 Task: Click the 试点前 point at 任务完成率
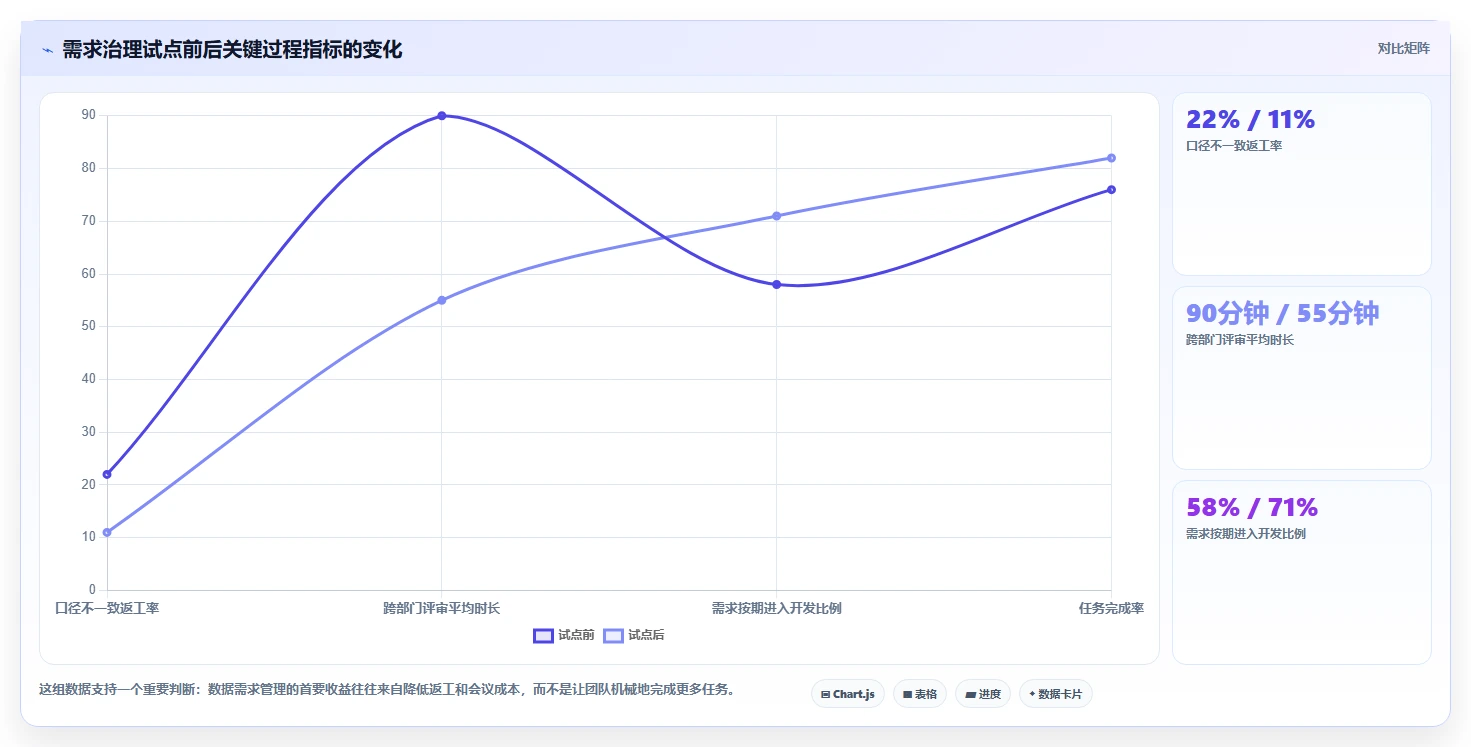click(1111, 190)
